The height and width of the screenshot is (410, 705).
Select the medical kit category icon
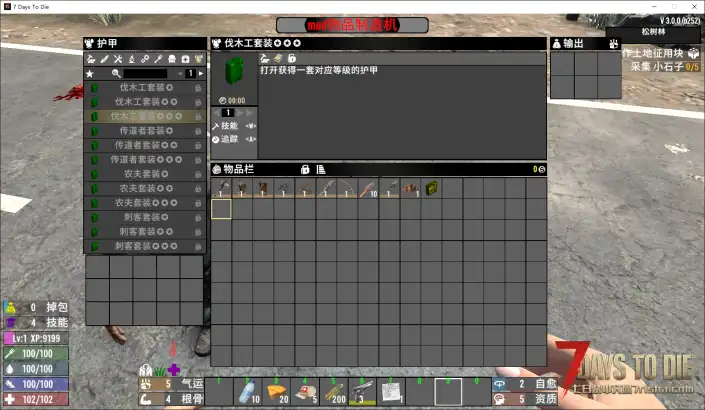pos(185,59)
